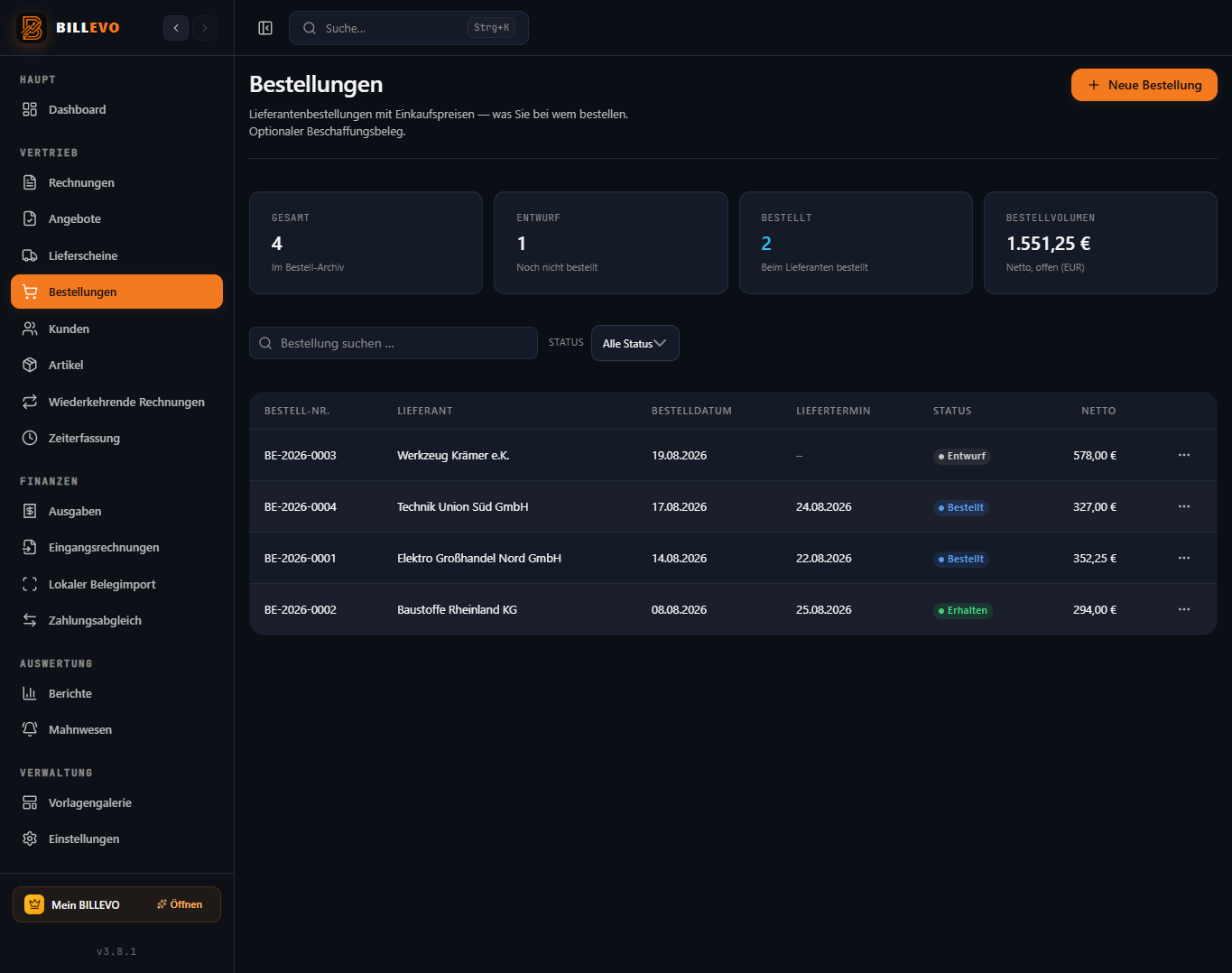Click the Wiederkehrende Rechnungen repeat icon

pyautogui.click(x=30, y=402)
